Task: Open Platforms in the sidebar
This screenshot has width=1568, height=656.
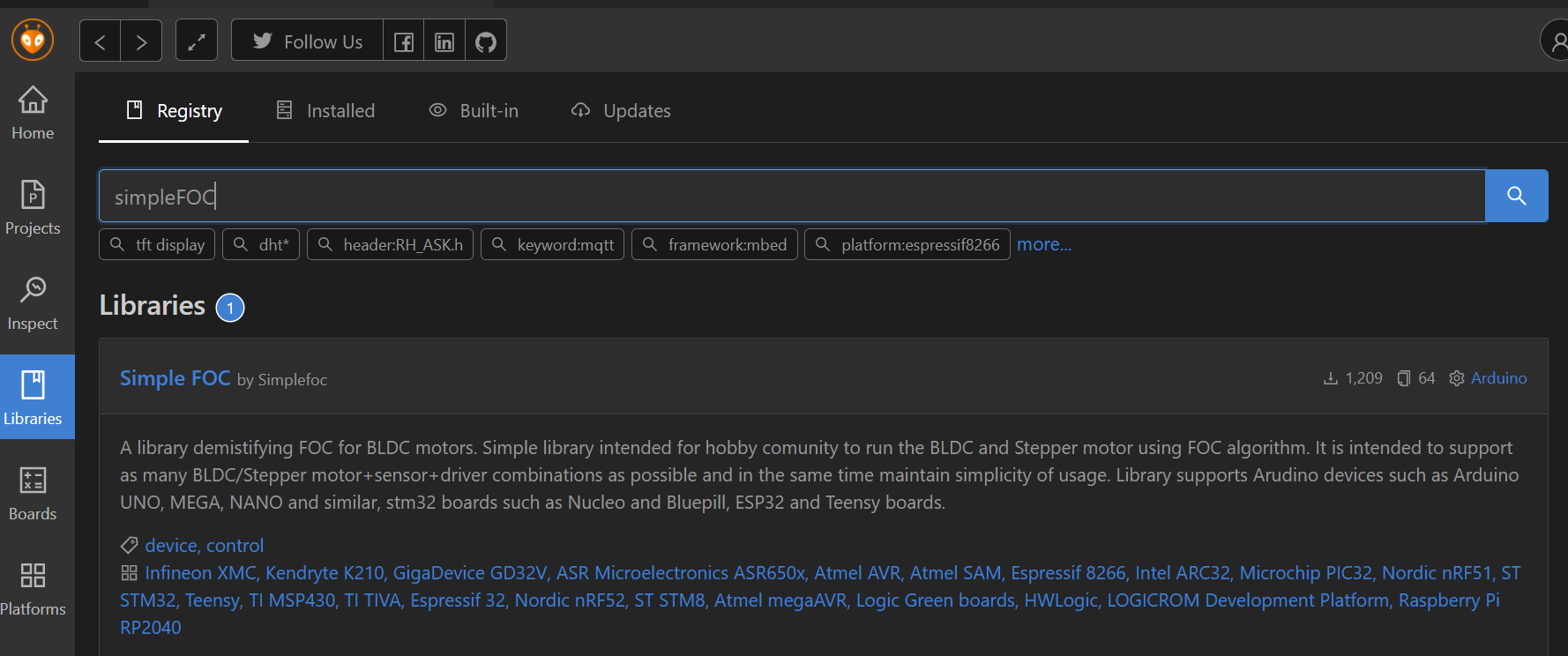Action: click(33, 589)
